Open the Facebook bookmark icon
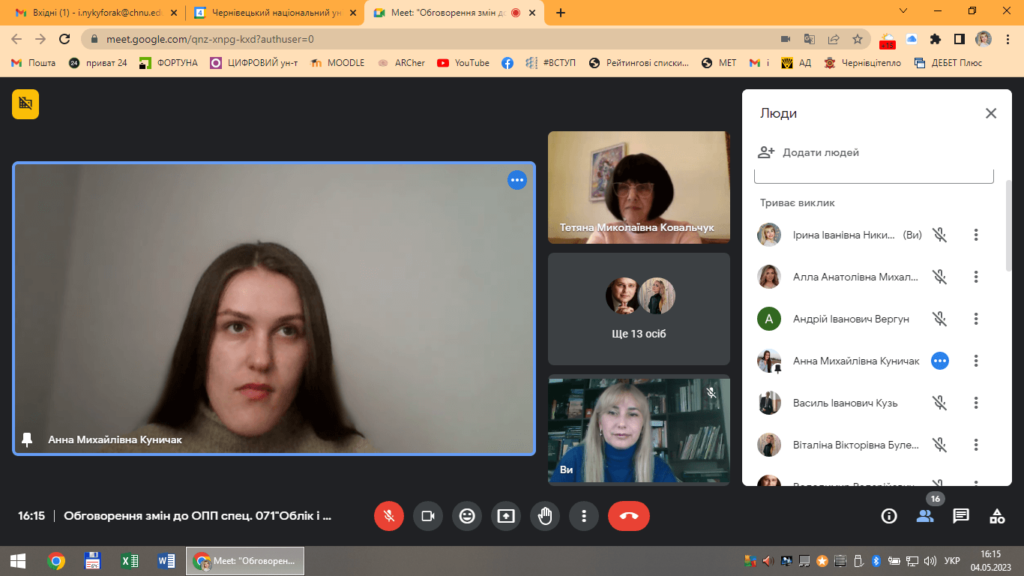Screen dimensions: 1024x576 tap(507, 63)
